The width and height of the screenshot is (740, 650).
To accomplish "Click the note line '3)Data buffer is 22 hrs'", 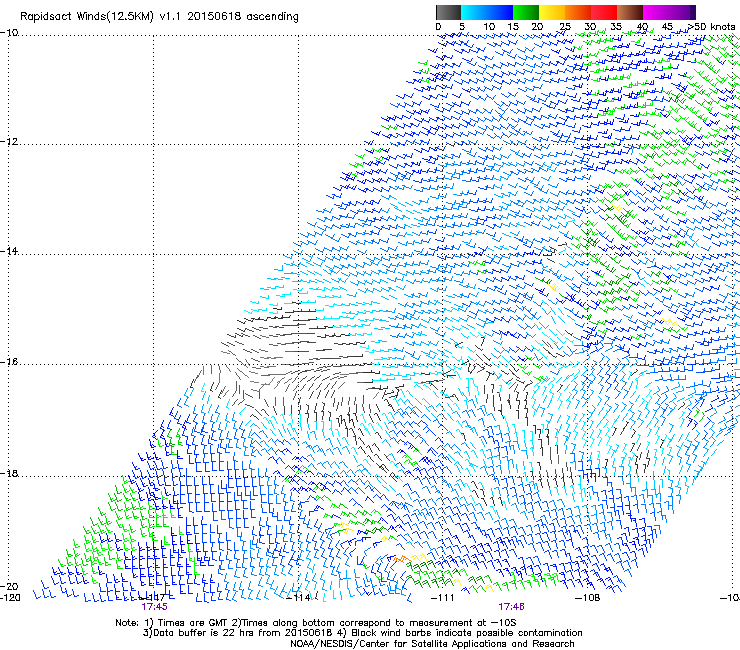I will tap(362, 633).
